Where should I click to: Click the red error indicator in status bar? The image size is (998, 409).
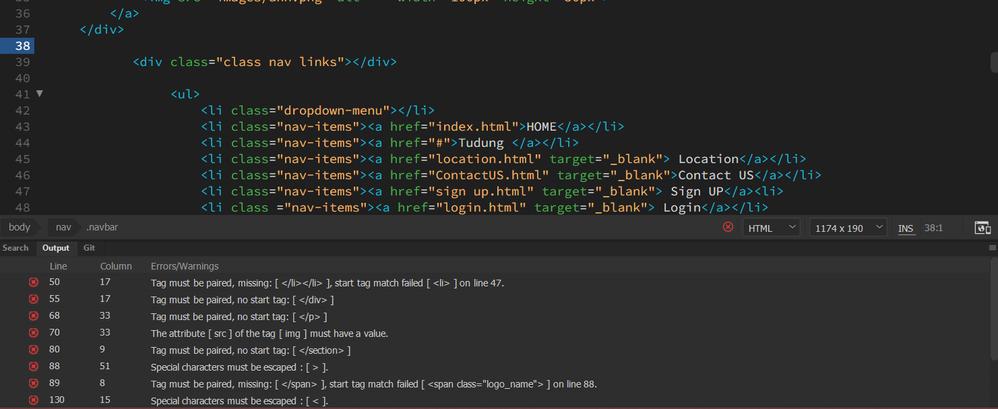coord(728,227)
